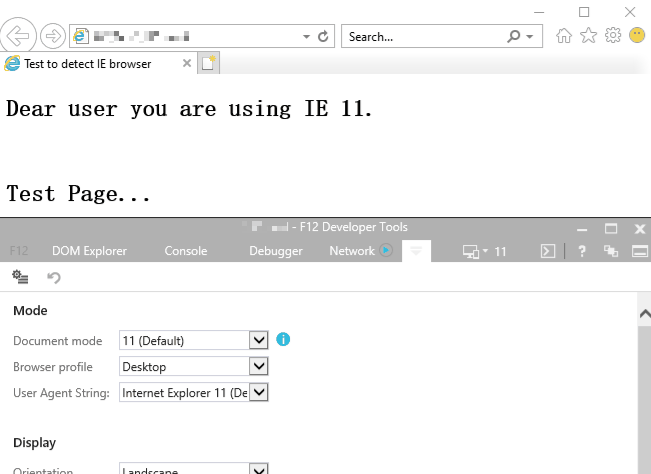651x474 pixels.
Task: Switch to the Debugger tab
Action: point(276,251)
